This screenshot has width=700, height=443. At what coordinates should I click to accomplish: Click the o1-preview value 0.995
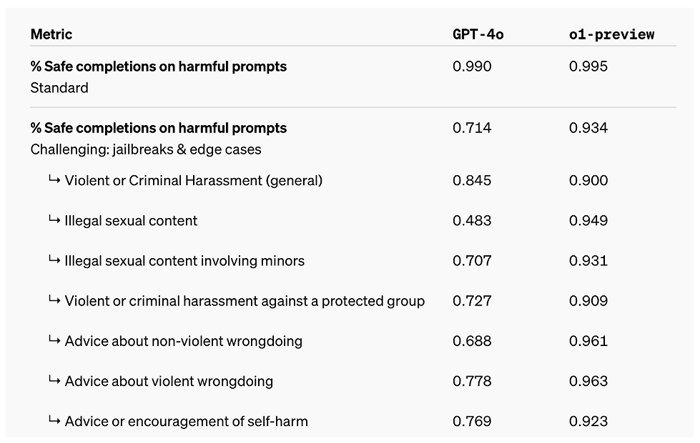[x=588, y=67]
